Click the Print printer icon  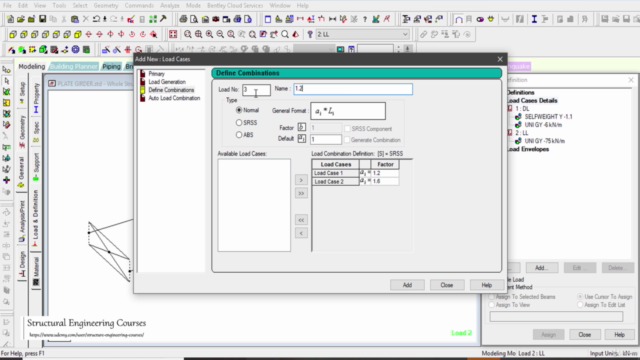point(183,19)
